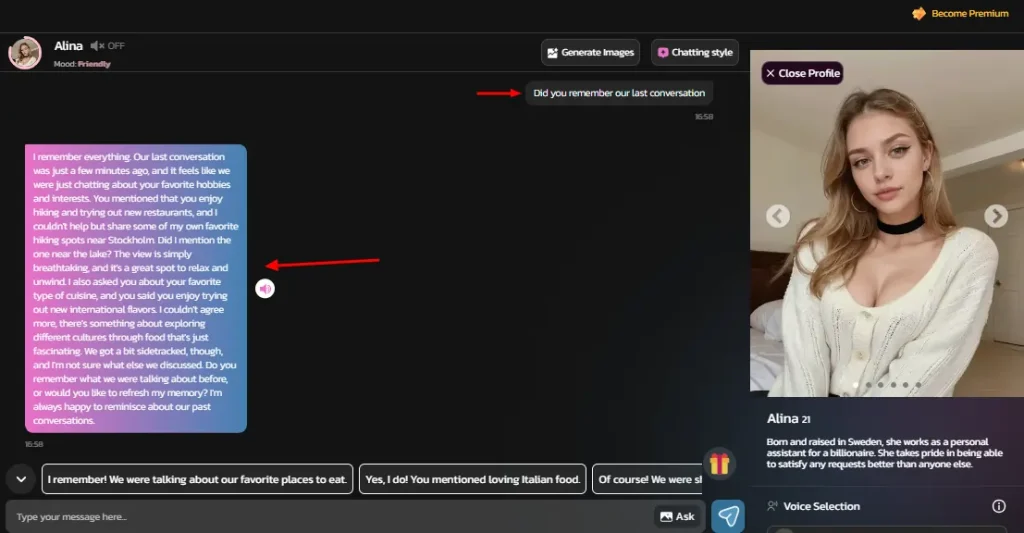Collapse suggested replies with chevron button
The image size is (1024, 533).
pyautogui.click(x=20, y=479)
